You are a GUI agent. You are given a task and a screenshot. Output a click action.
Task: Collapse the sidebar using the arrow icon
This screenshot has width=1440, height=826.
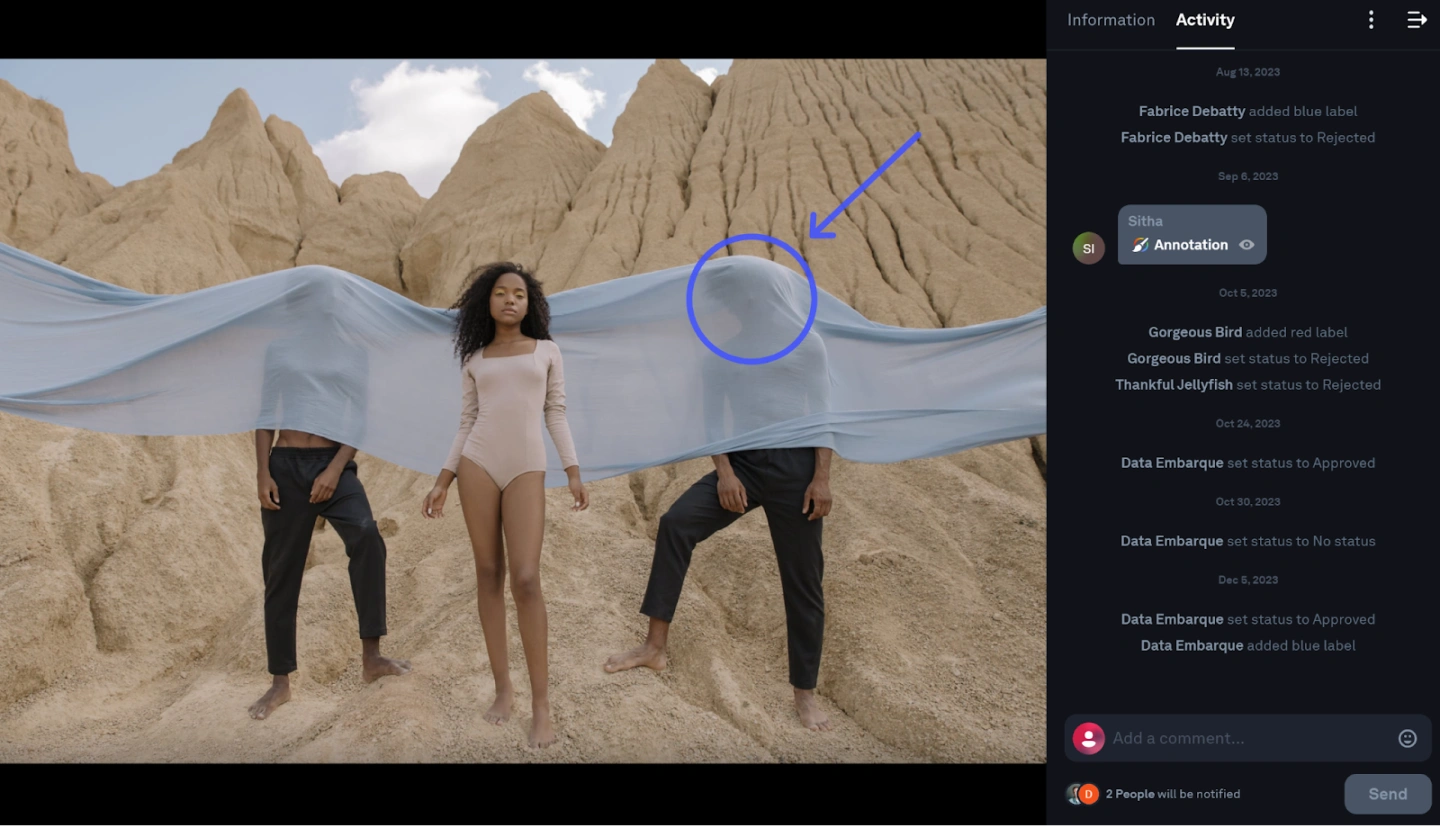1417,19
